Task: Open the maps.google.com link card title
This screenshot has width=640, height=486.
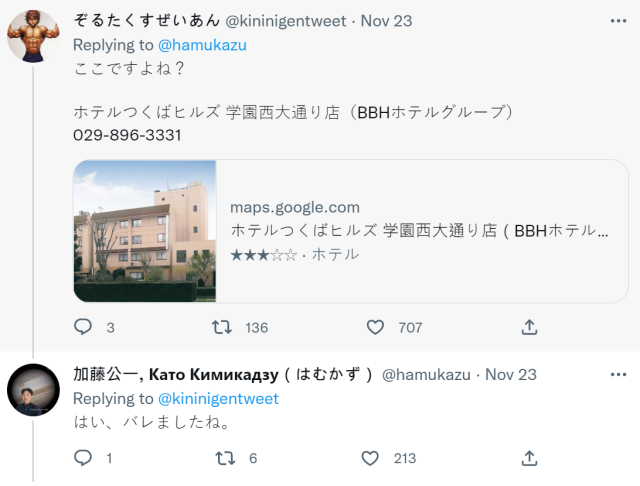Action: pyautogui.click(x=420, y=231)
